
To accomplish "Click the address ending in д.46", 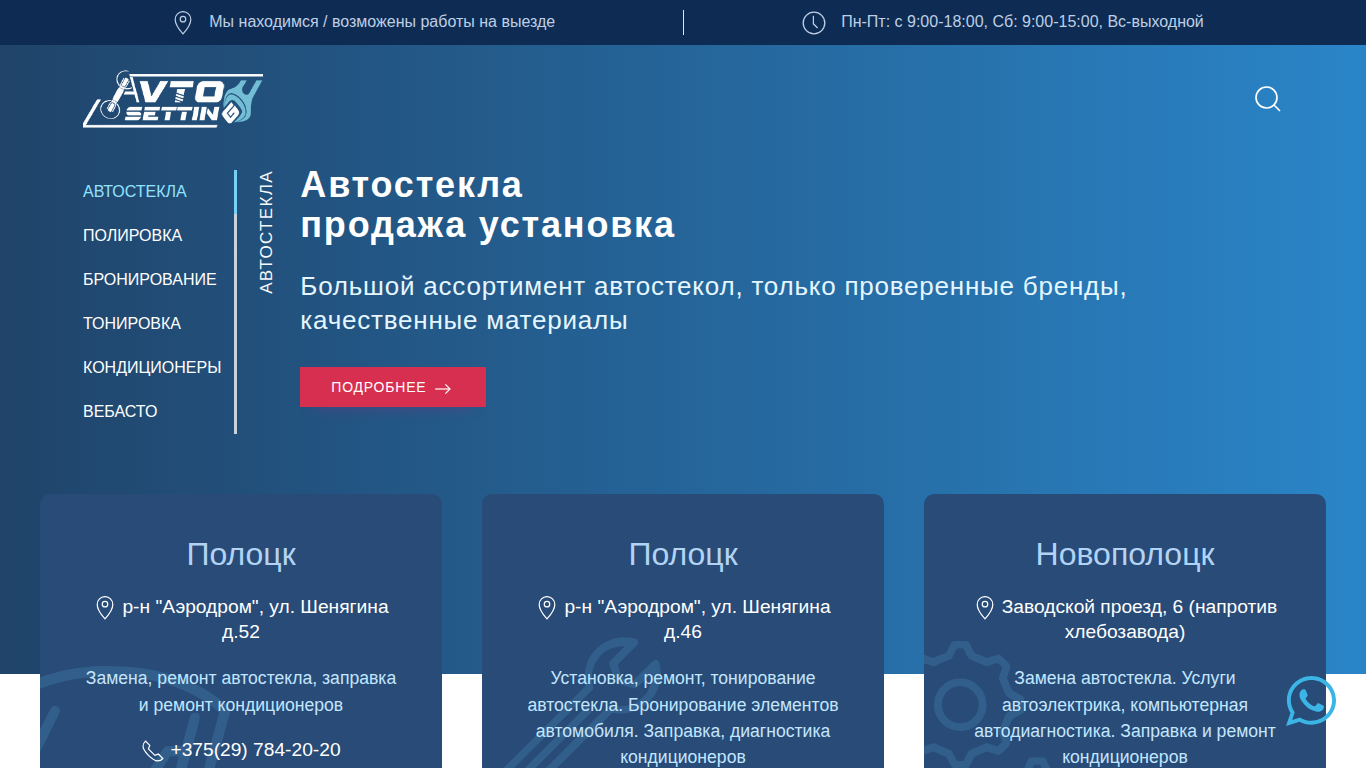I will pos(697,619).
